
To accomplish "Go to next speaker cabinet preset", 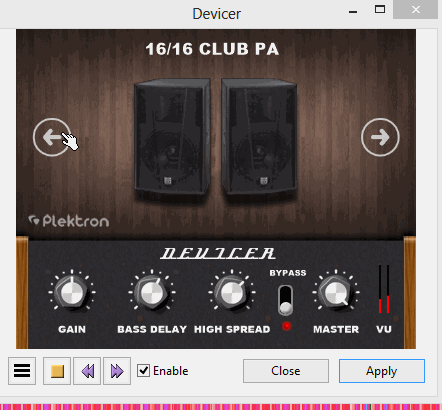I will click(x=380, y=137).
